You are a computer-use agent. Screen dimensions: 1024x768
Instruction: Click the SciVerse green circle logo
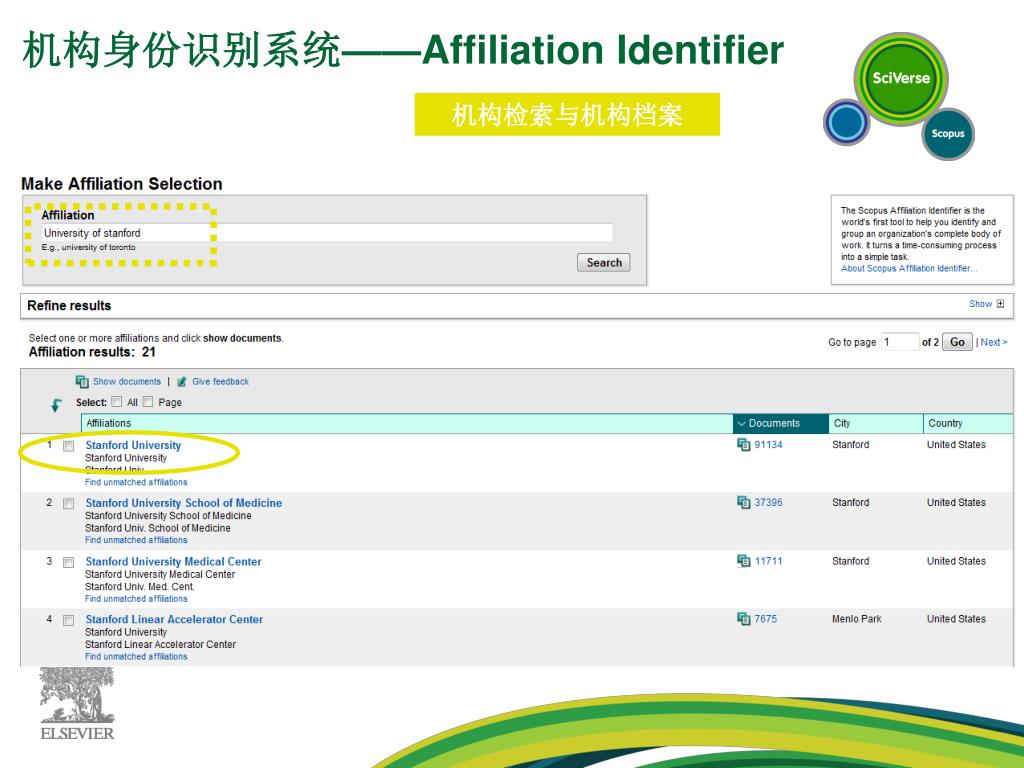click(901, 78)
